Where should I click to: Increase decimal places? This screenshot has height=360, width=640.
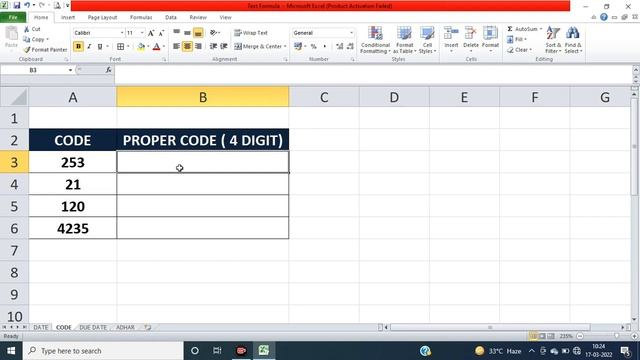pyautogui.click(x=340, y=47)
